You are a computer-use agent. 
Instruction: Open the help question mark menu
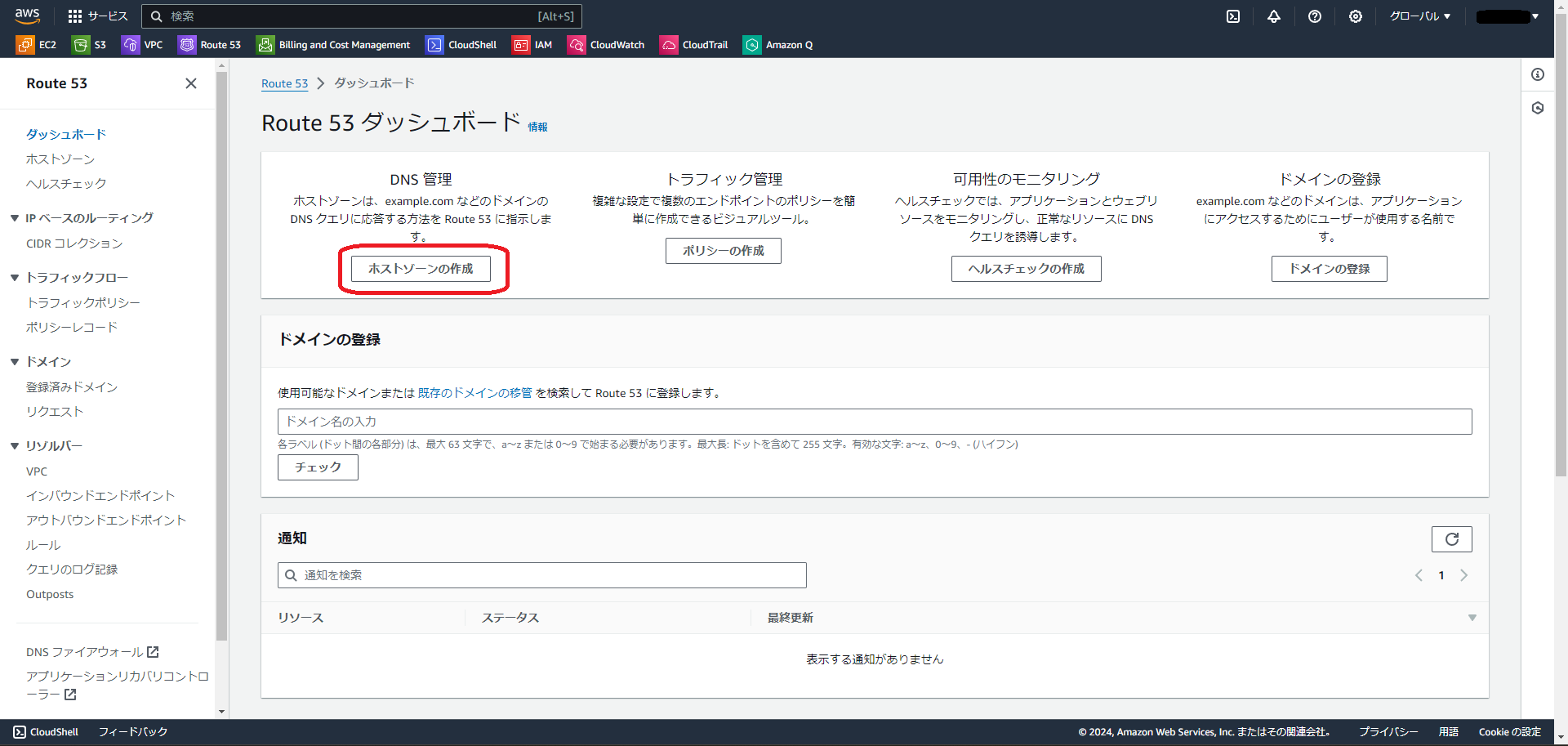1315,16
